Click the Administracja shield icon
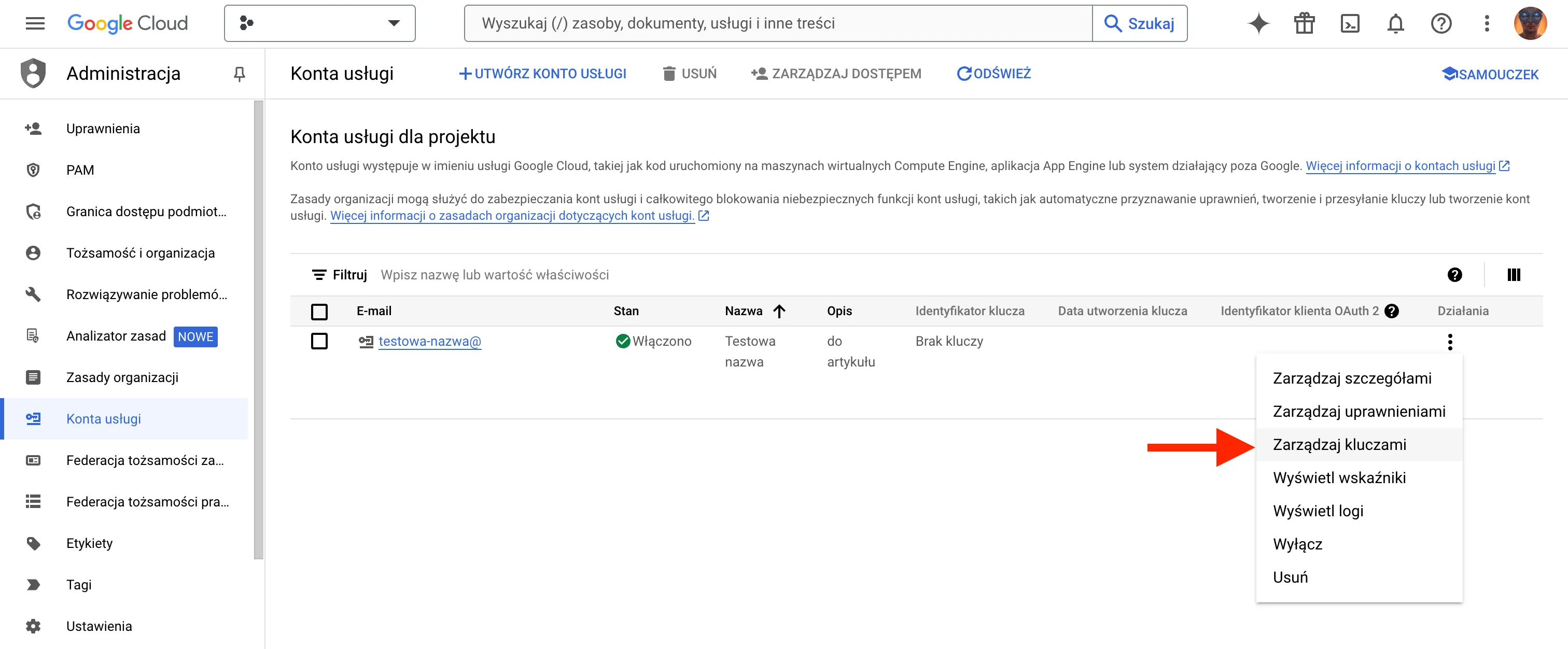 pos(33,73)
